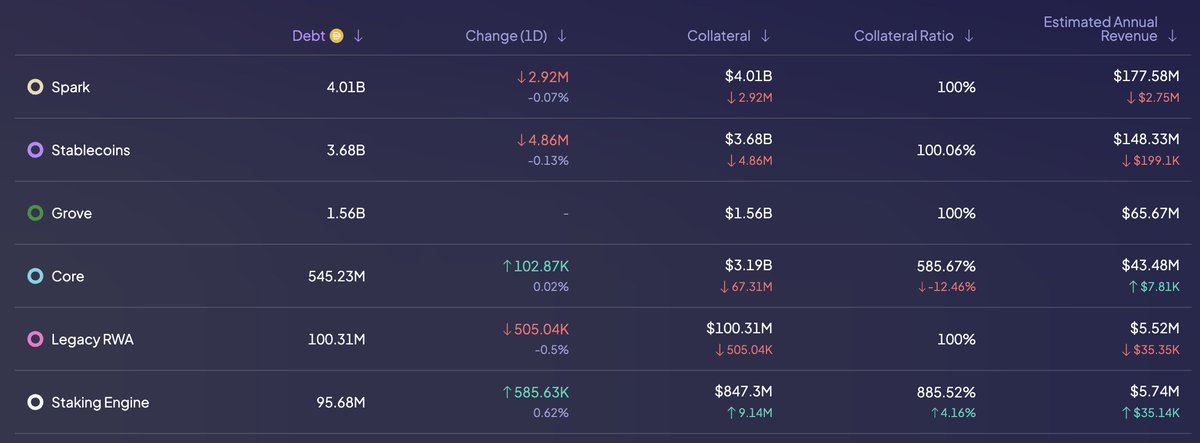
Task: Click the Stablecoins purple ring icon
Action: [35, 150]
